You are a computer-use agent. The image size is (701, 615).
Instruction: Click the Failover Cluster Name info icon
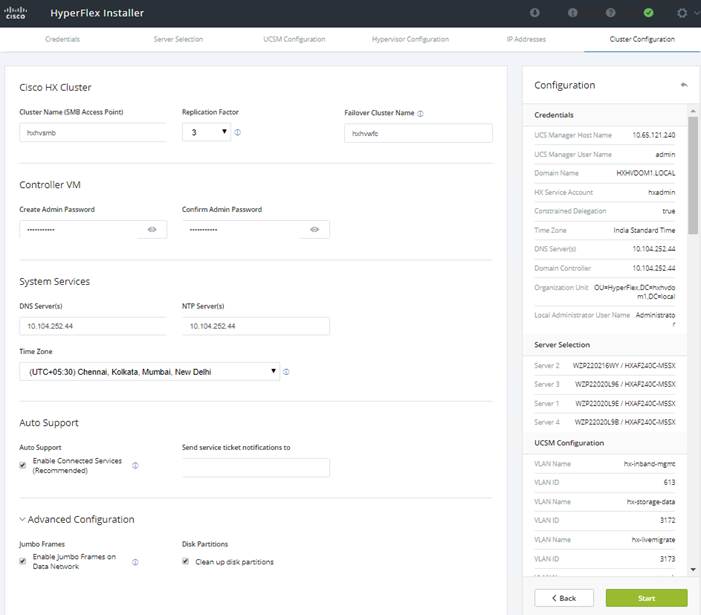[x=420, y=114]
